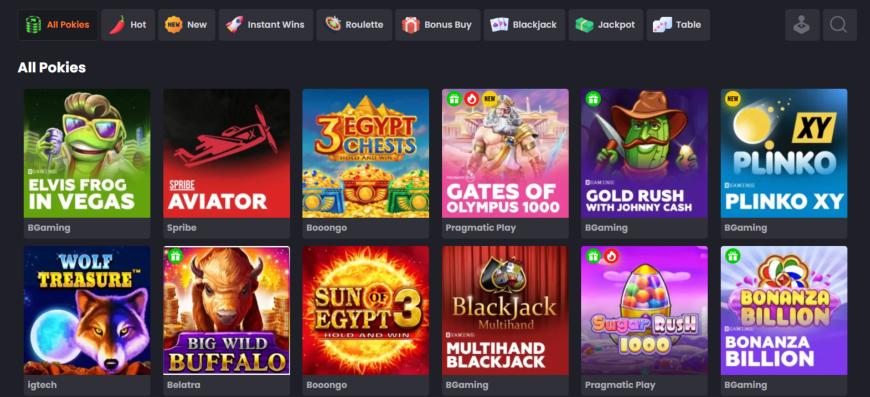Click the NEW badge on Plinko XY tile
The width and height of the screenshot is (870, 397).
tap(733, 99)
